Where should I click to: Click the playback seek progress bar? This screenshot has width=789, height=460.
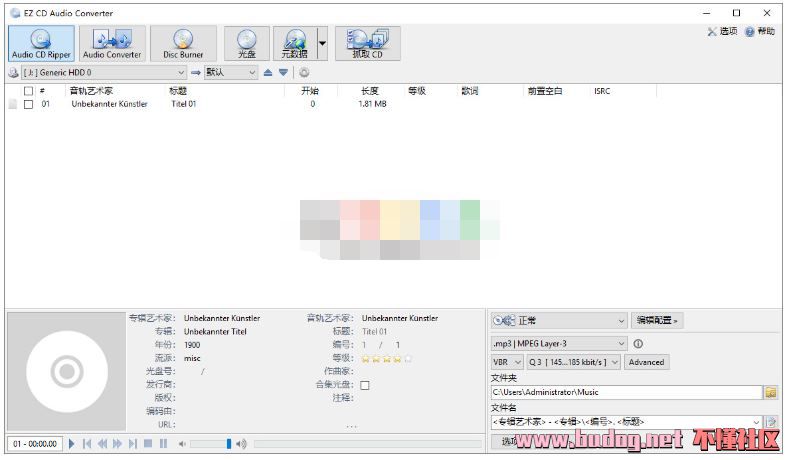tap(368, 444)
